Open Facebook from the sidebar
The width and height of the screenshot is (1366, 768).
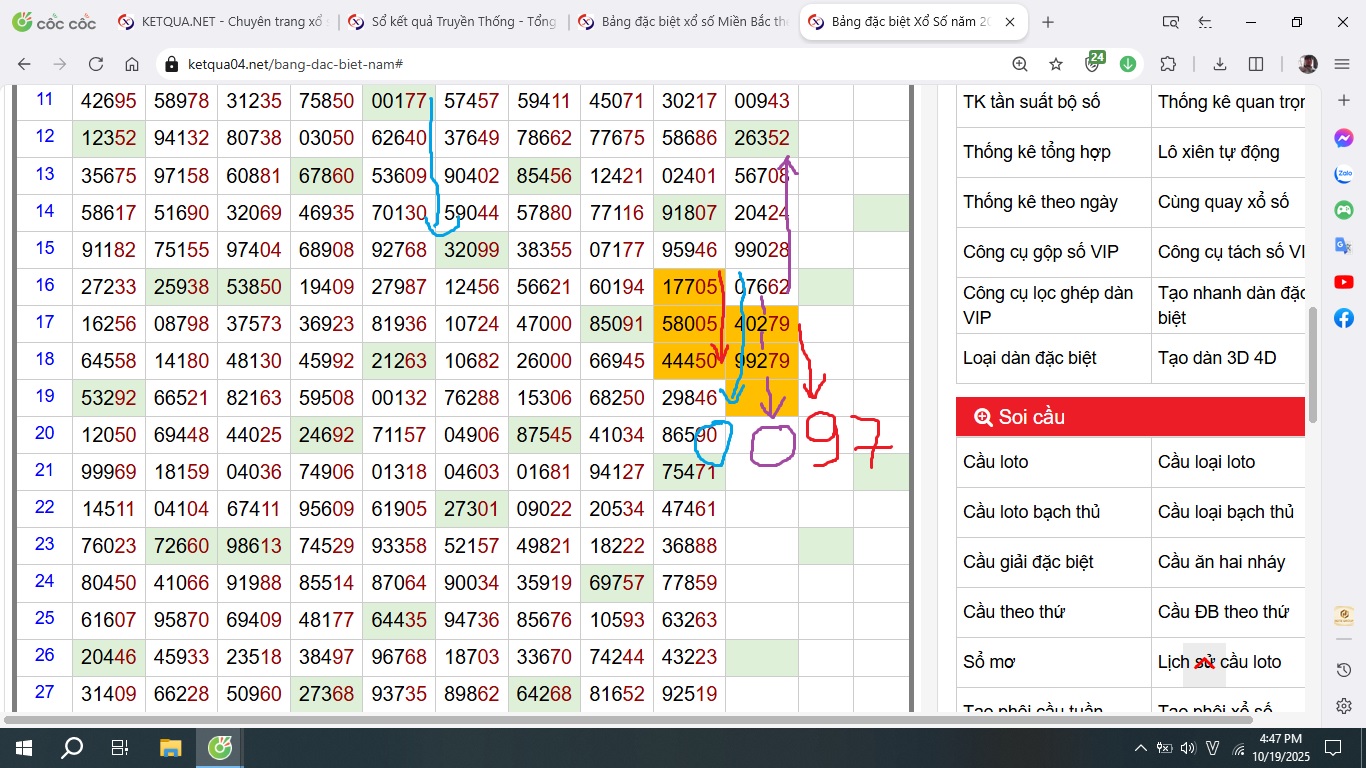(1344, 318)
